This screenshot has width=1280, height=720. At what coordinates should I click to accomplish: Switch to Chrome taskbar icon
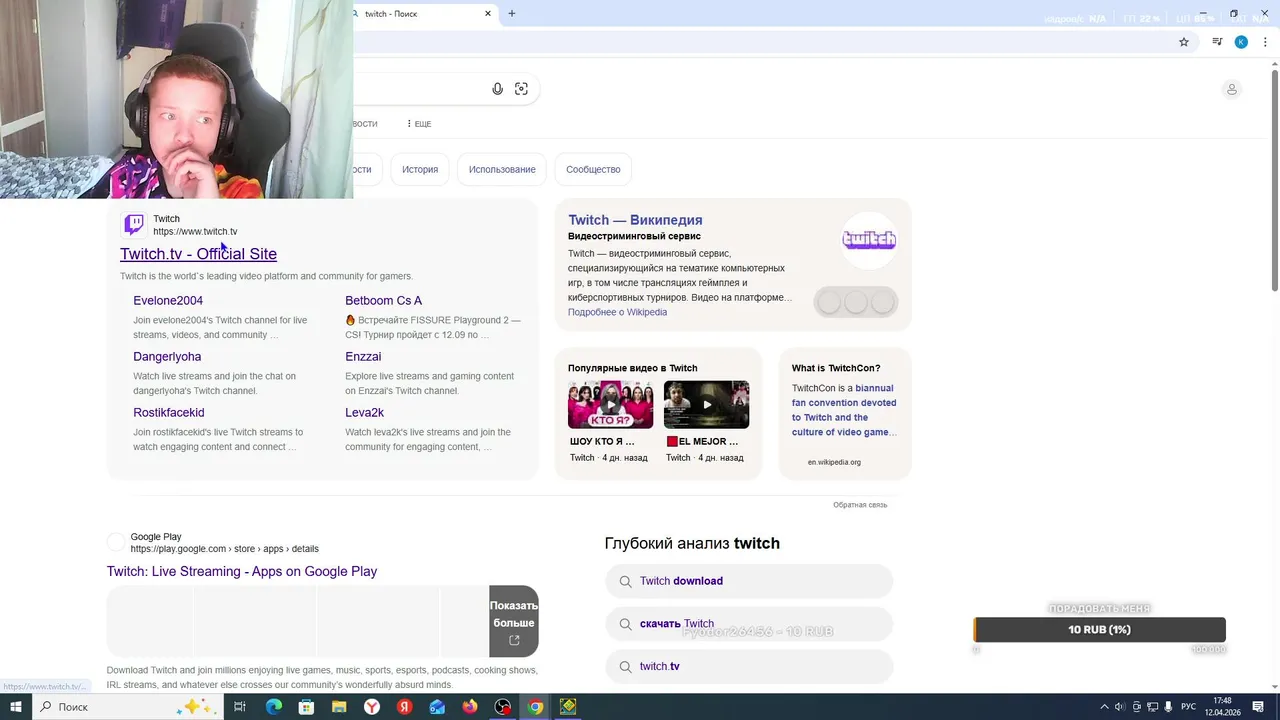(x=536, y=707)
